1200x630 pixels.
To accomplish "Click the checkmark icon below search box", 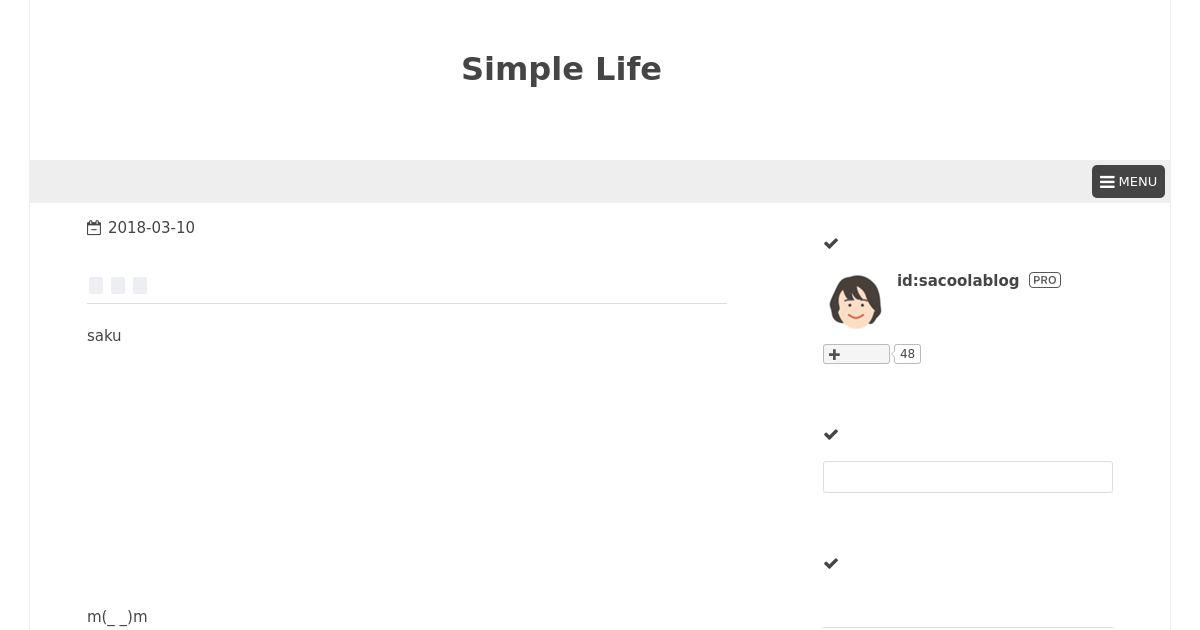I will coord(831,563).
